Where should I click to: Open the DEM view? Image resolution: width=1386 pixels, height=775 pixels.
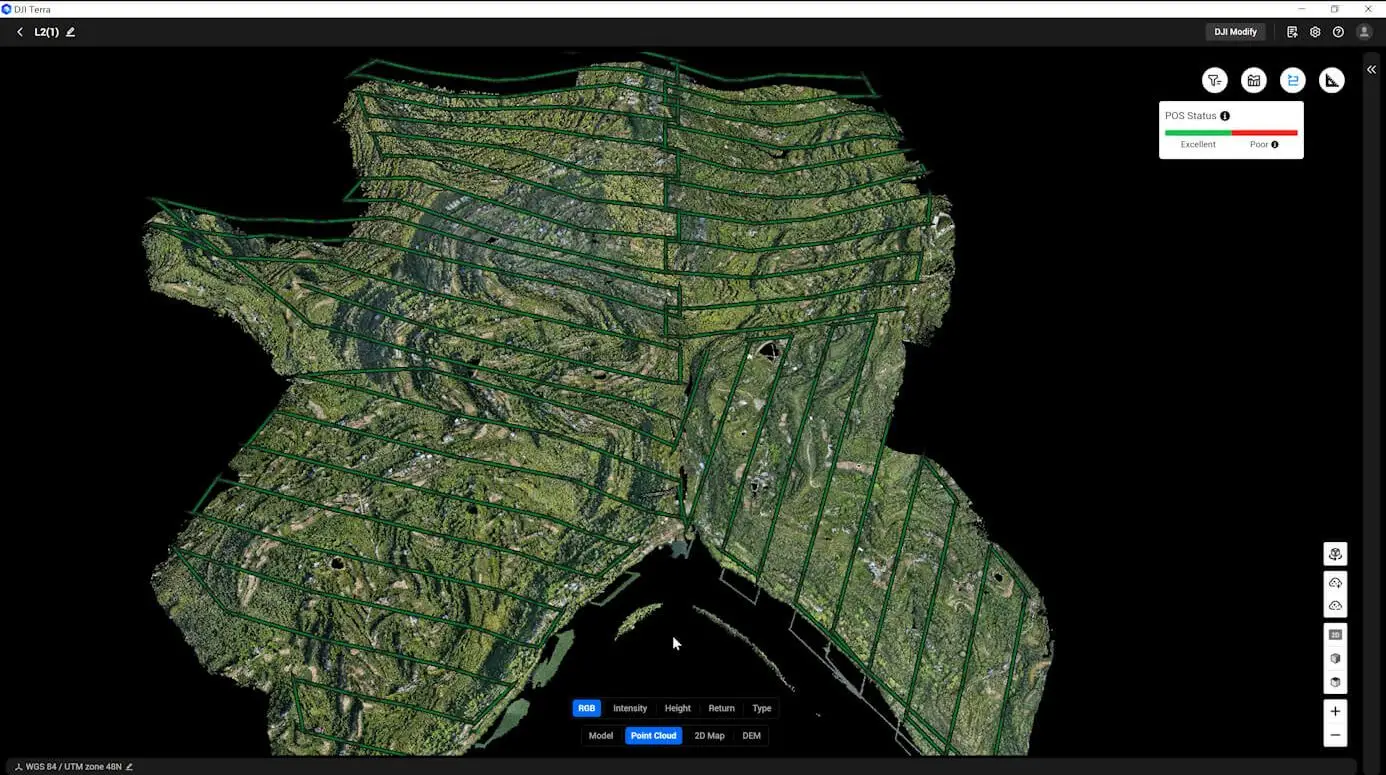pyautogui.click(x=752, y=736)
